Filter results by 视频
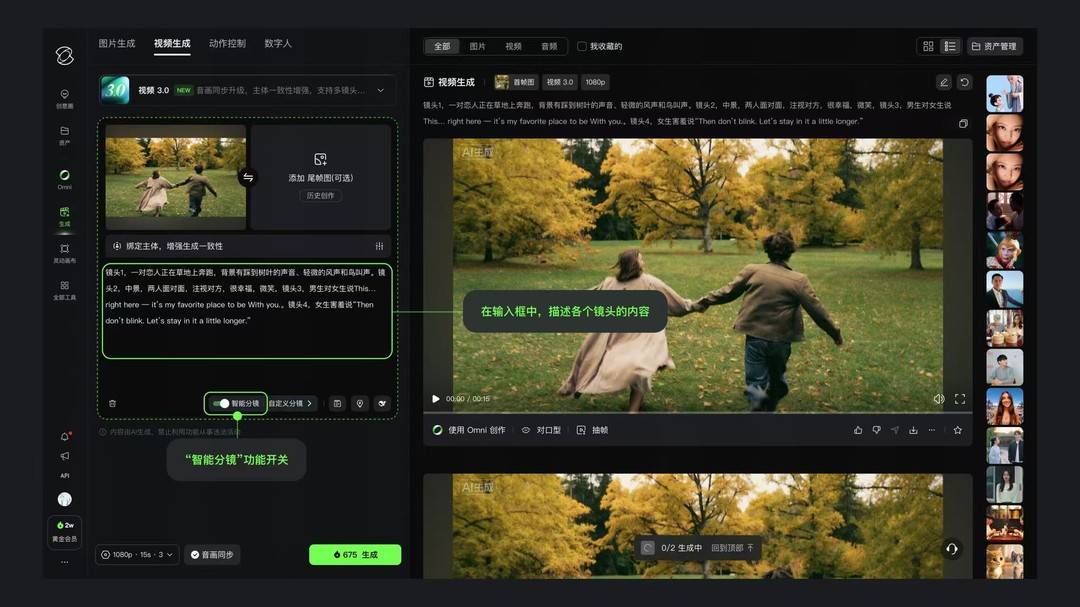The image size is (1080, 607). click(x=514, y=46)
